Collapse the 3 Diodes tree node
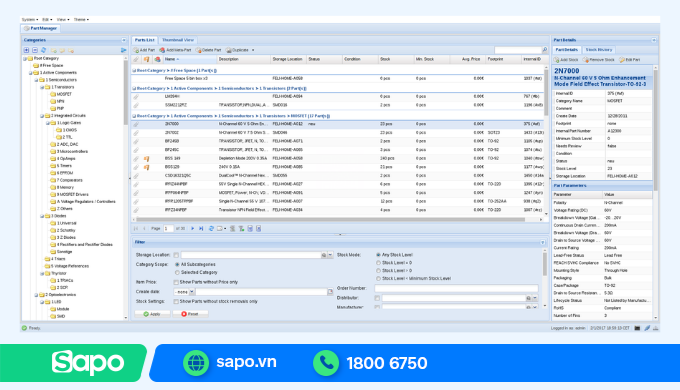The width and height of the screenshot is (680, 390). pos(42,216)
